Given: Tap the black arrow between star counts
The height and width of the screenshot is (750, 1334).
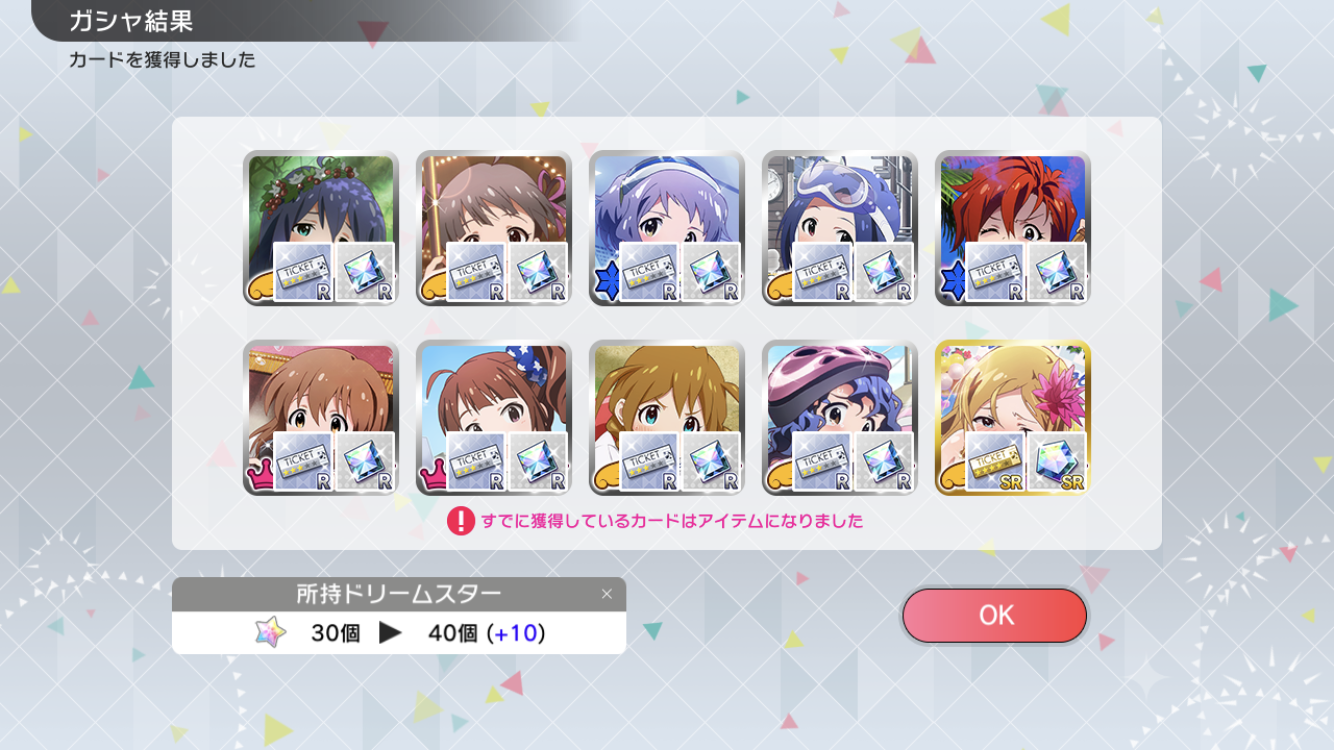Looking at the screenshot, I should (x=390, y=633).
